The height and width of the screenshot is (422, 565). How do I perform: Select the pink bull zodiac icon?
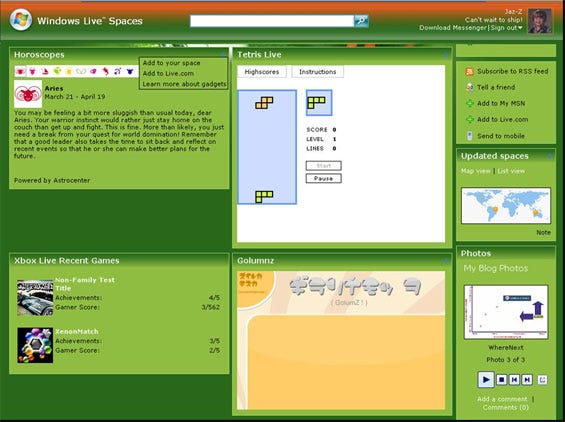tap(32, 71)
